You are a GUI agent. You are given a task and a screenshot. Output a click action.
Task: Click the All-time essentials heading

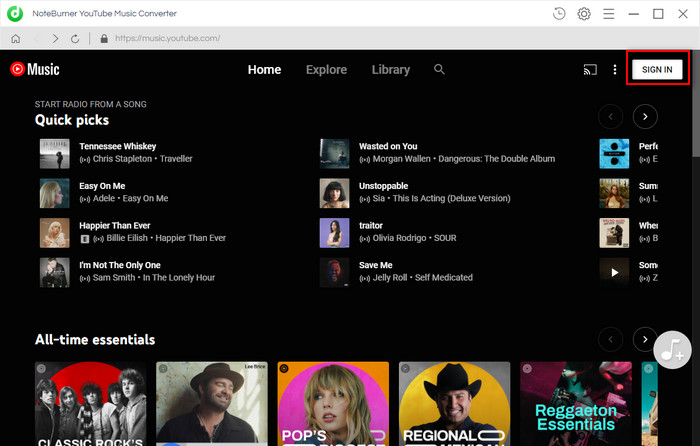pyautogui.click(x=95, y=340)
